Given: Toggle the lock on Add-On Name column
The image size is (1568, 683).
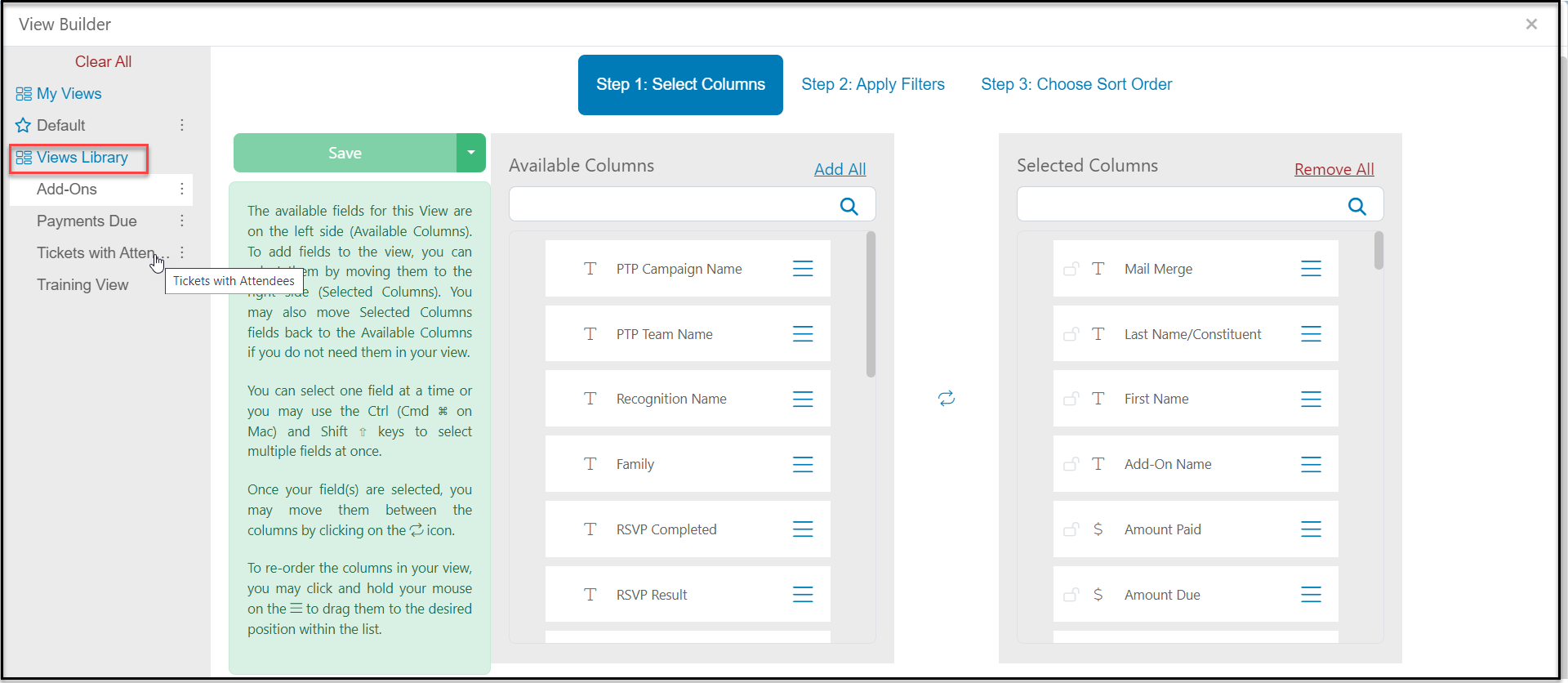Looking at the screenshot, I should tap(1071, 463).
